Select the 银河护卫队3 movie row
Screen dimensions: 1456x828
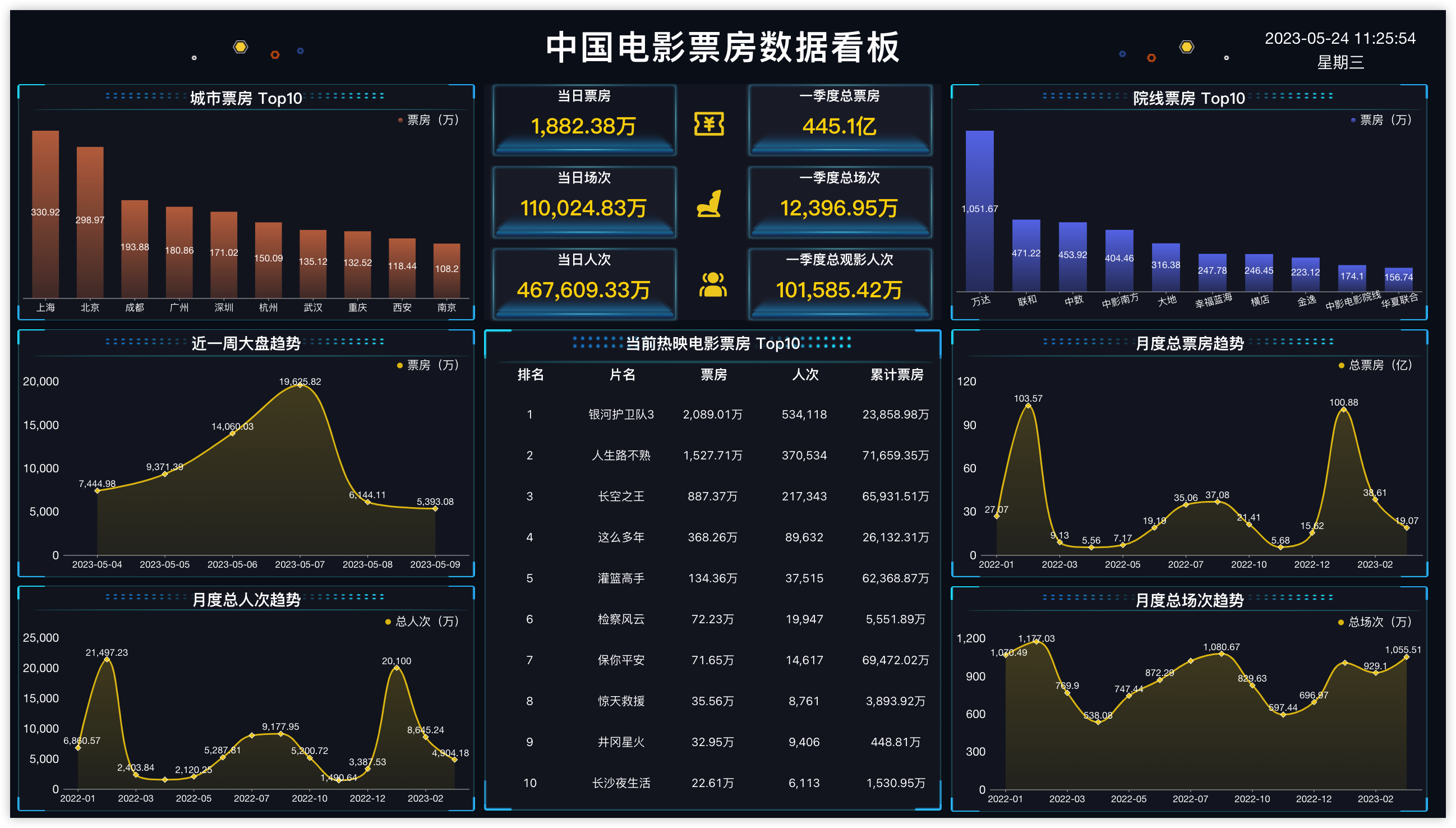(712, 415)
